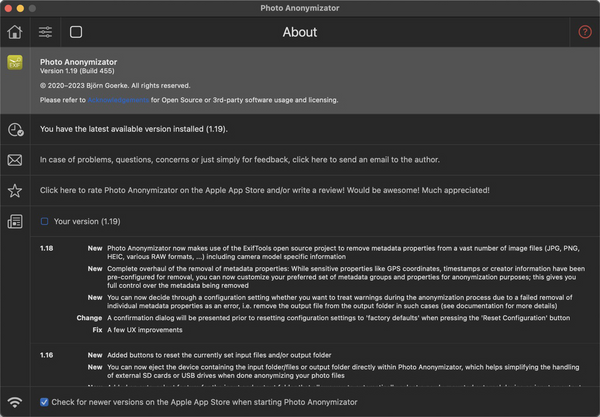Click the Photo Anonymizator app logo

15,62
